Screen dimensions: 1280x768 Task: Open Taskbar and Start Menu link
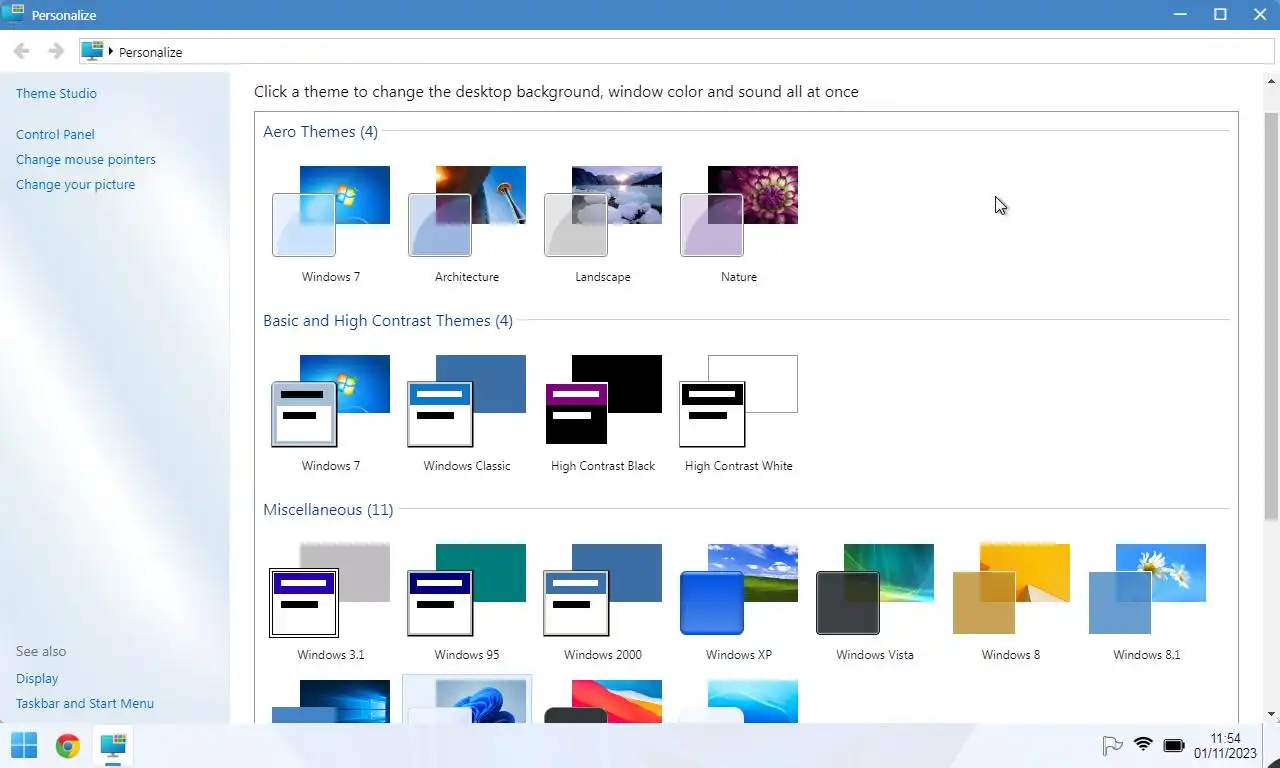[85, 703]
